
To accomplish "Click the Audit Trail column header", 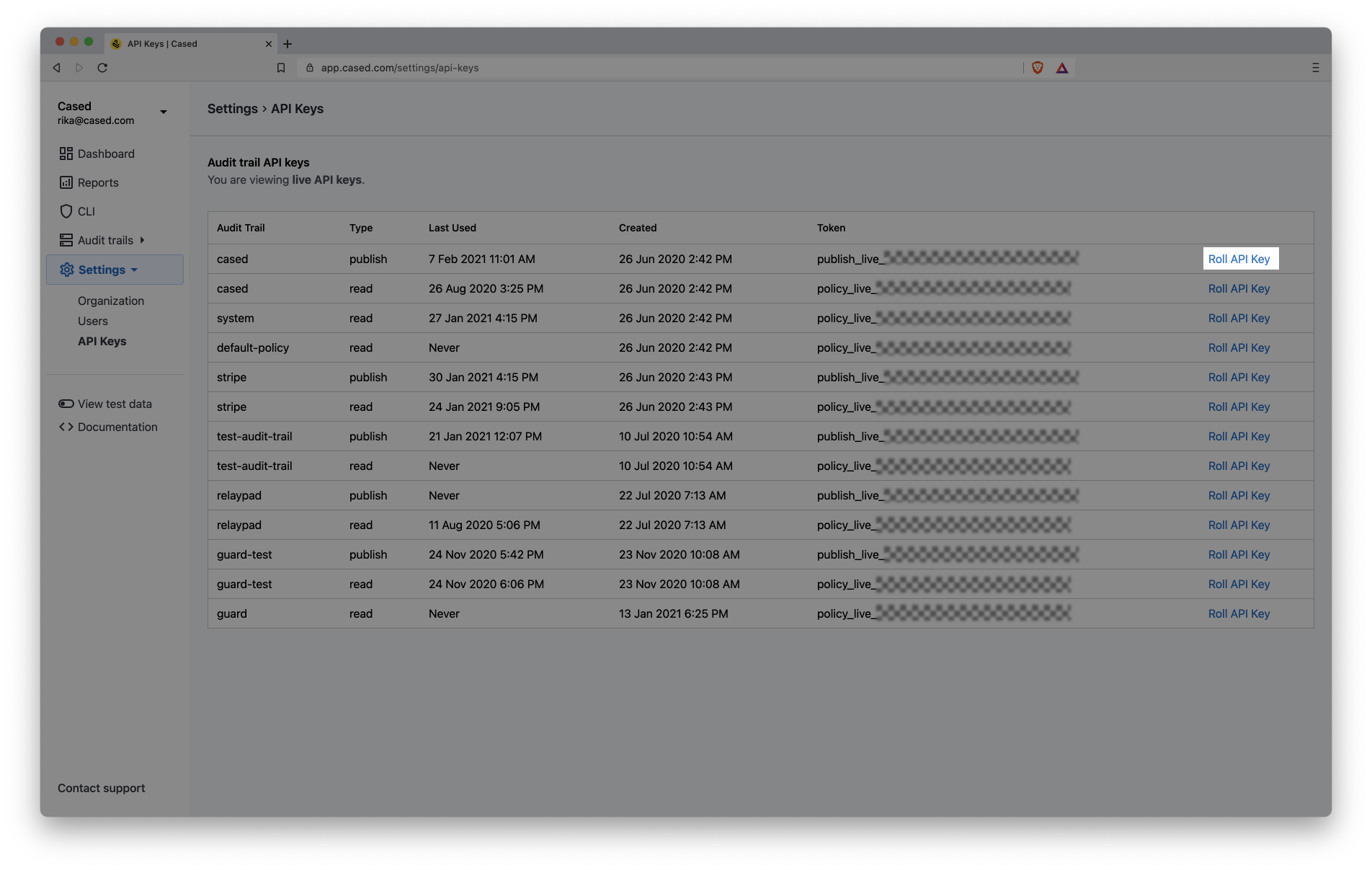I will pos(241,228).
